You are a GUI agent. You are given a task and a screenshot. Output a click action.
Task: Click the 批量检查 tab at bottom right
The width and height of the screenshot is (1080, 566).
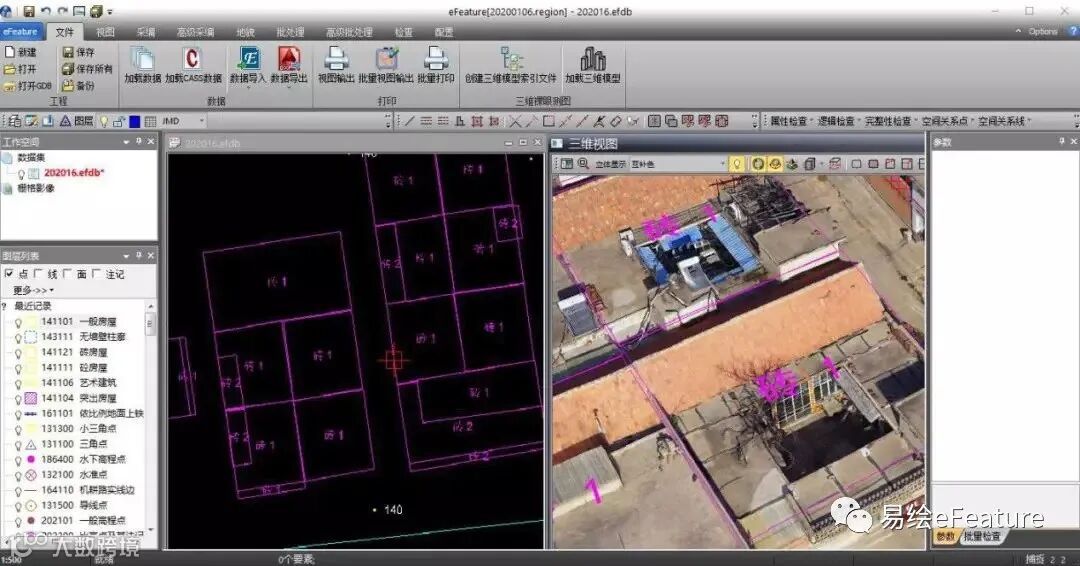click(x=982, y=536)
